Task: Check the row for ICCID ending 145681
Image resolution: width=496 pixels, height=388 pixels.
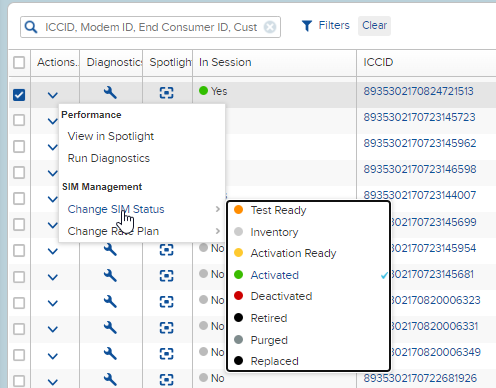Action: point(19,277)
